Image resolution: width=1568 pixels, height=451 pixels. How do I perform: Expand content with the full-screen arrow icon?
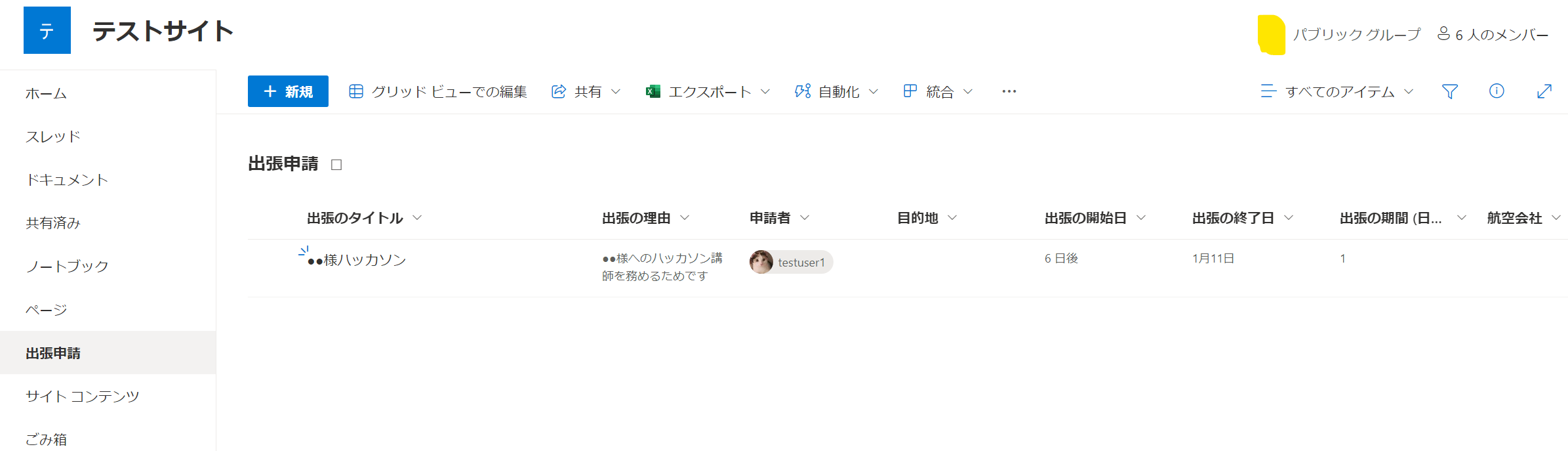1544,91
